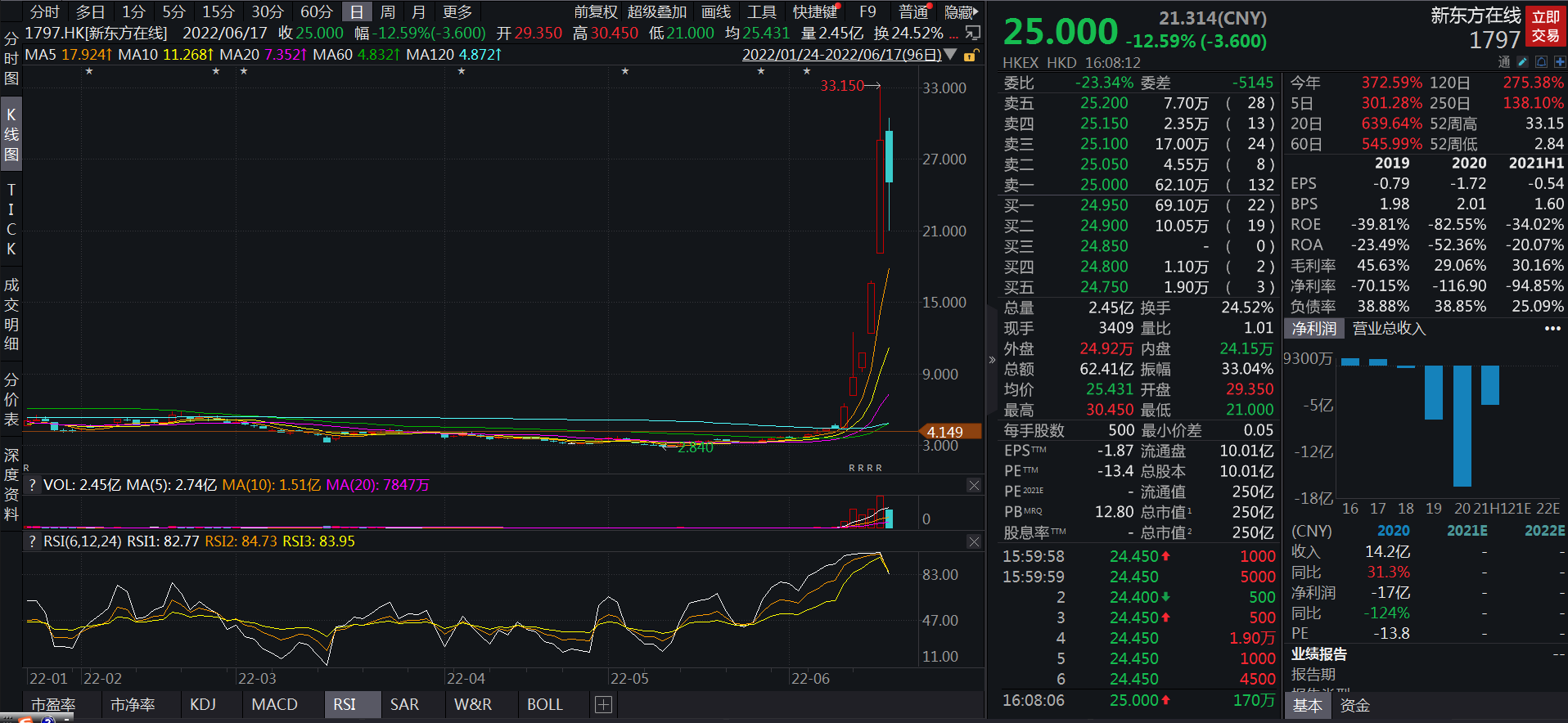Select the 营业总收入 chart tab
The height and width of the screenshot is (723, 1568).
click(x=1389, y=328)
